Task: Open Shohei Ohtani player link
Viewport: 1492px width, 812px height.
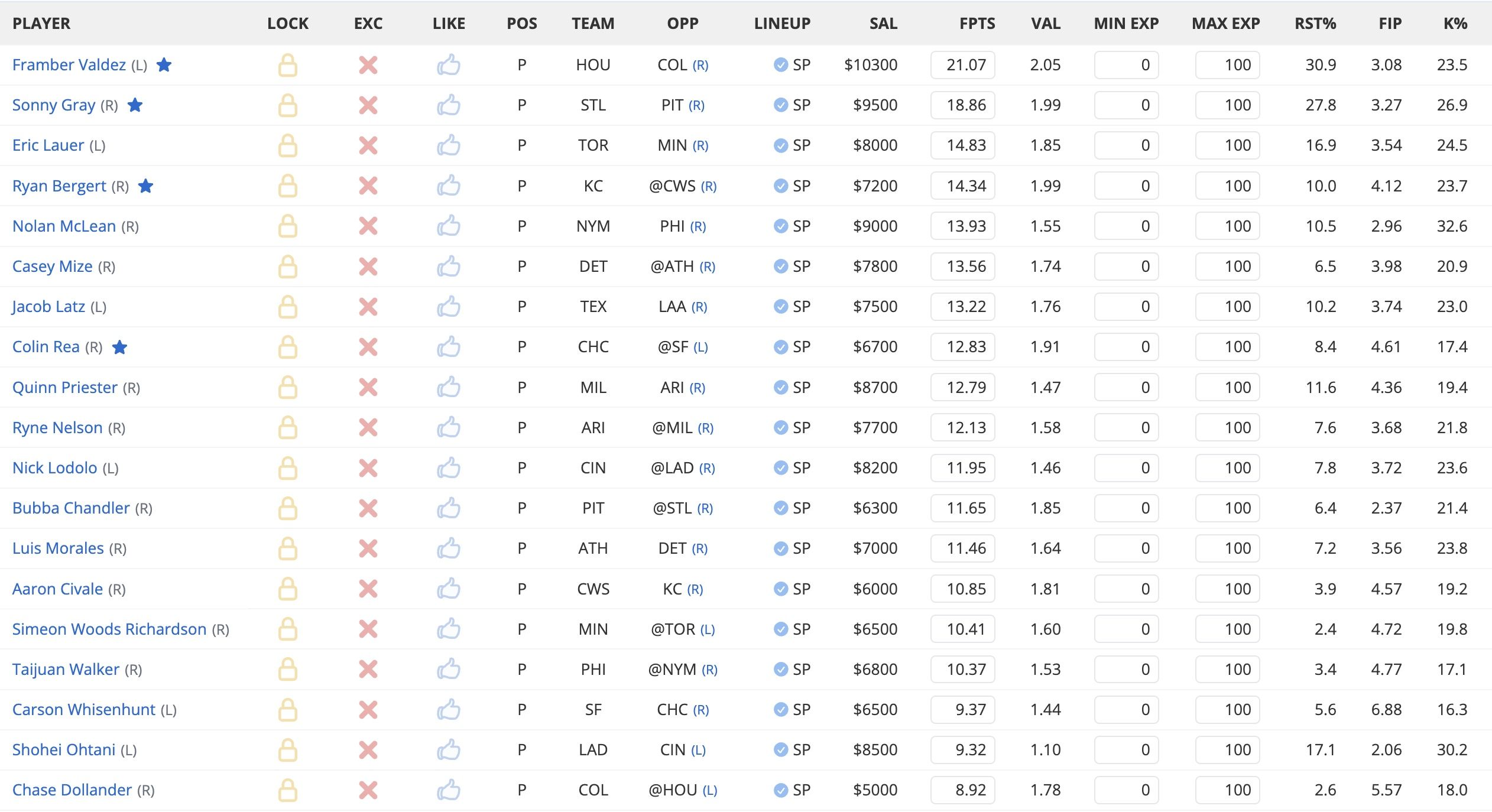Action: pos(64,749)
